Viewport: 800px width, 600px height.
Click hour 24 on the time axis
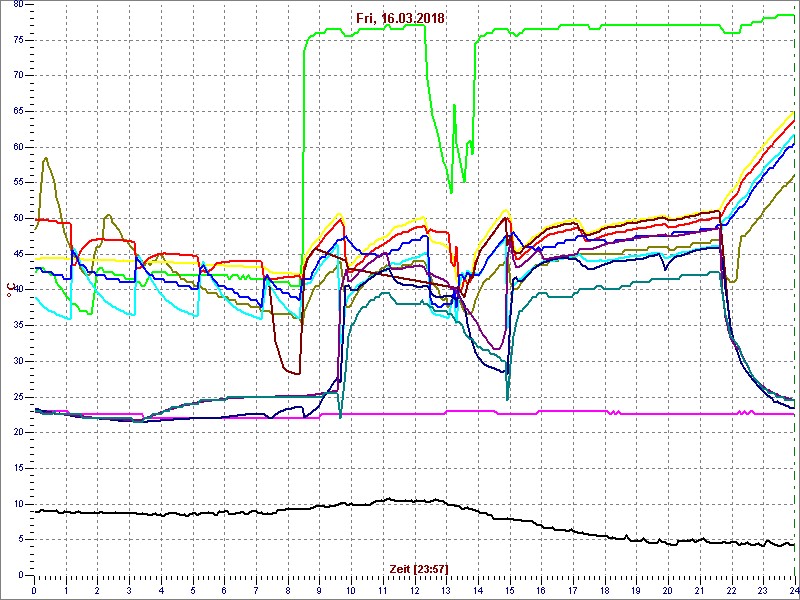tap(794, 588)
